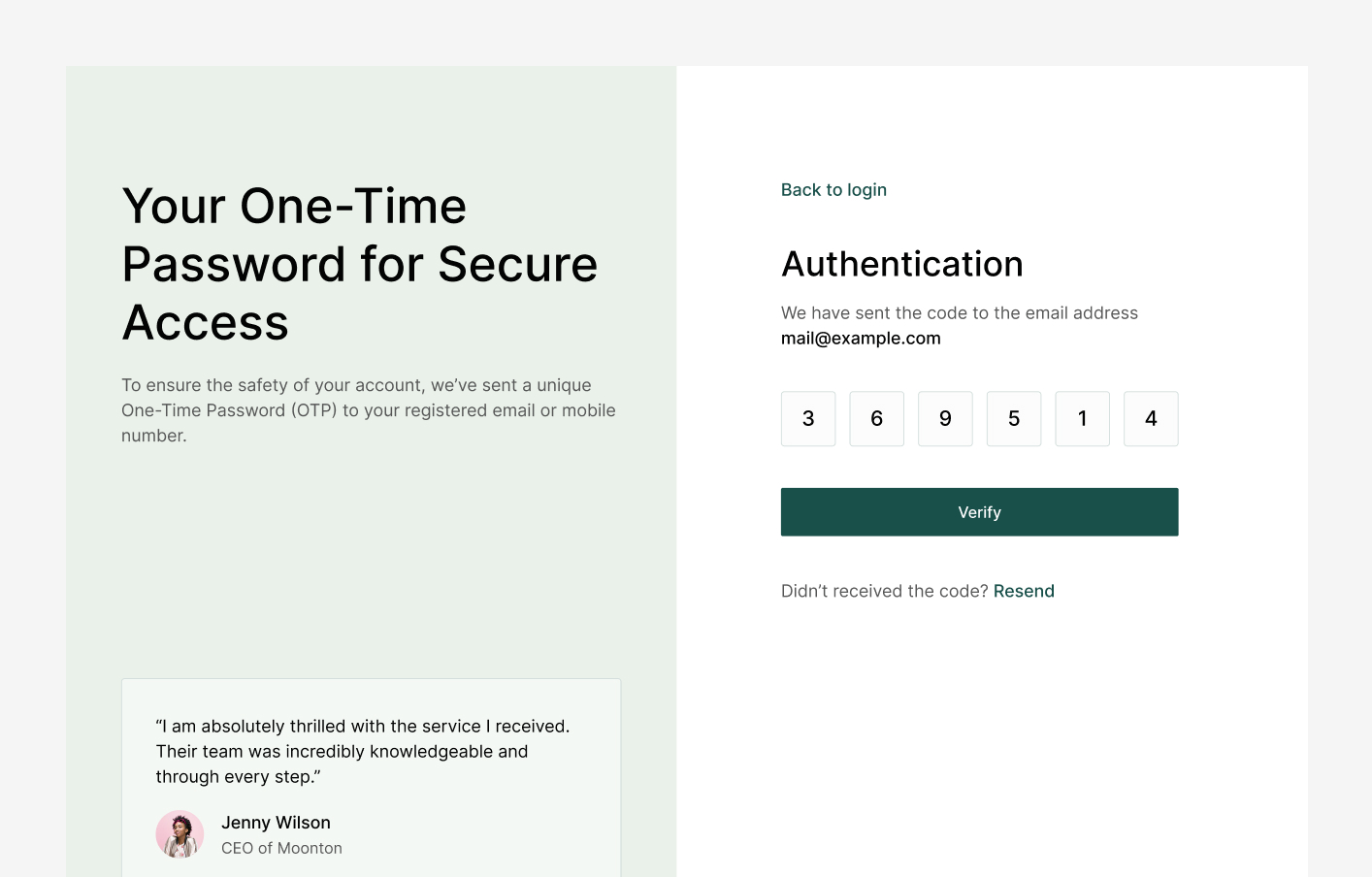
Task: Focus the last OTP box showing 4
Action: click(1151, 419)
